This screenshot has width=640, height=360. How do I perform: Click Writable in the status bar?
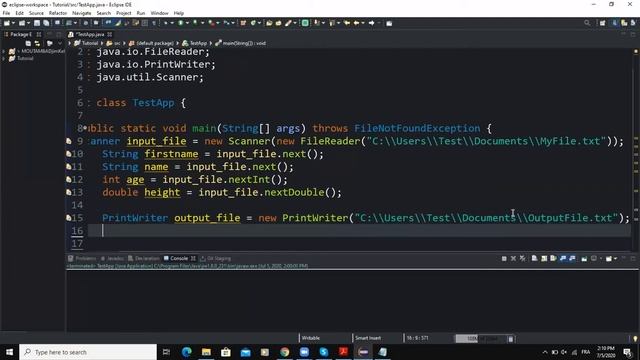point(311,338)
